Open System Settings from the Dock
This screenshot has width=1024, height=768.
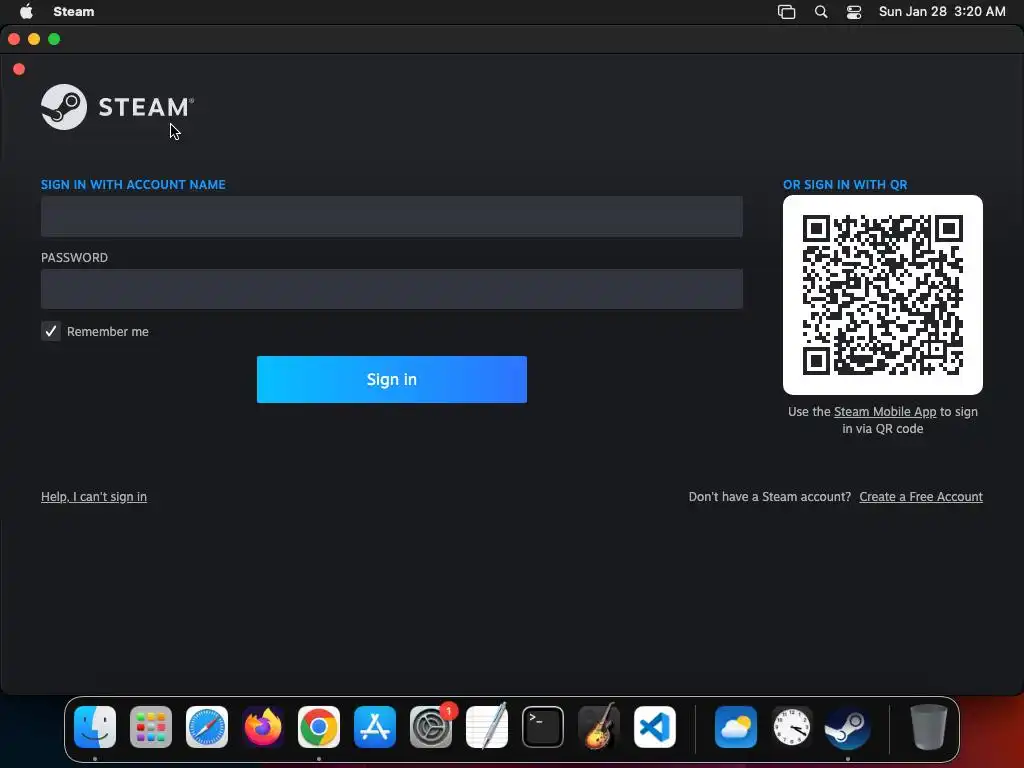tap(431, 727)
